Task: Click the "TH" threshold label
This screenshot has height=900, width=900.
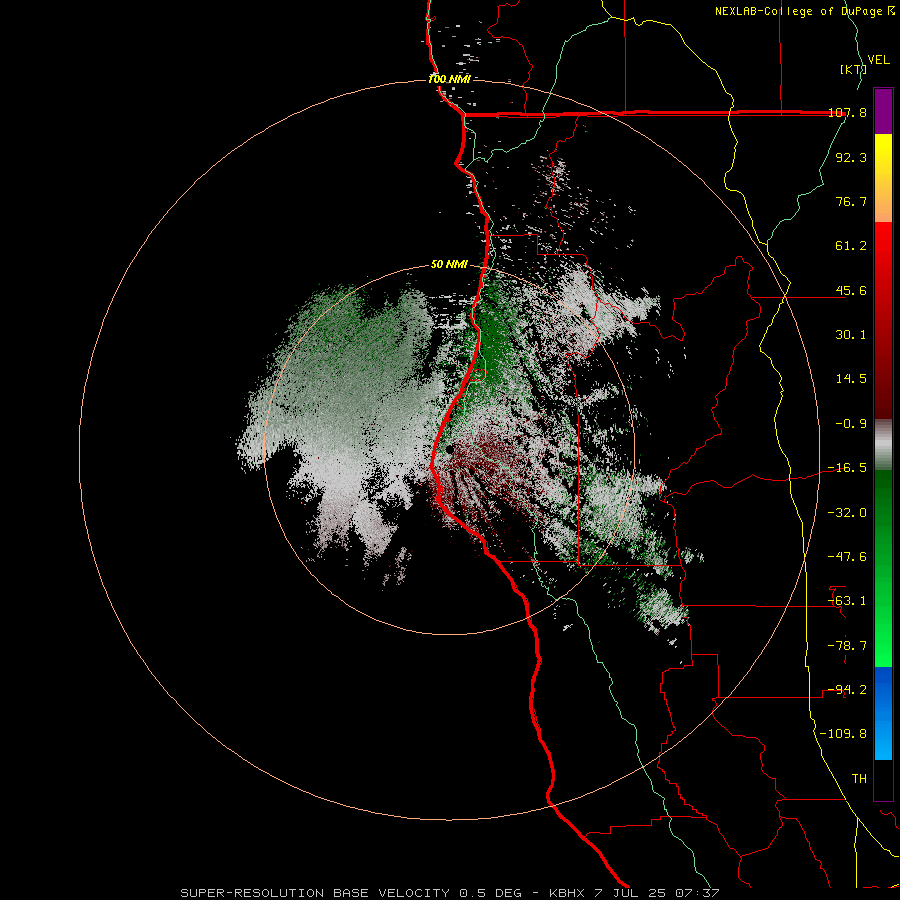Action: click(x=859, y=778)
